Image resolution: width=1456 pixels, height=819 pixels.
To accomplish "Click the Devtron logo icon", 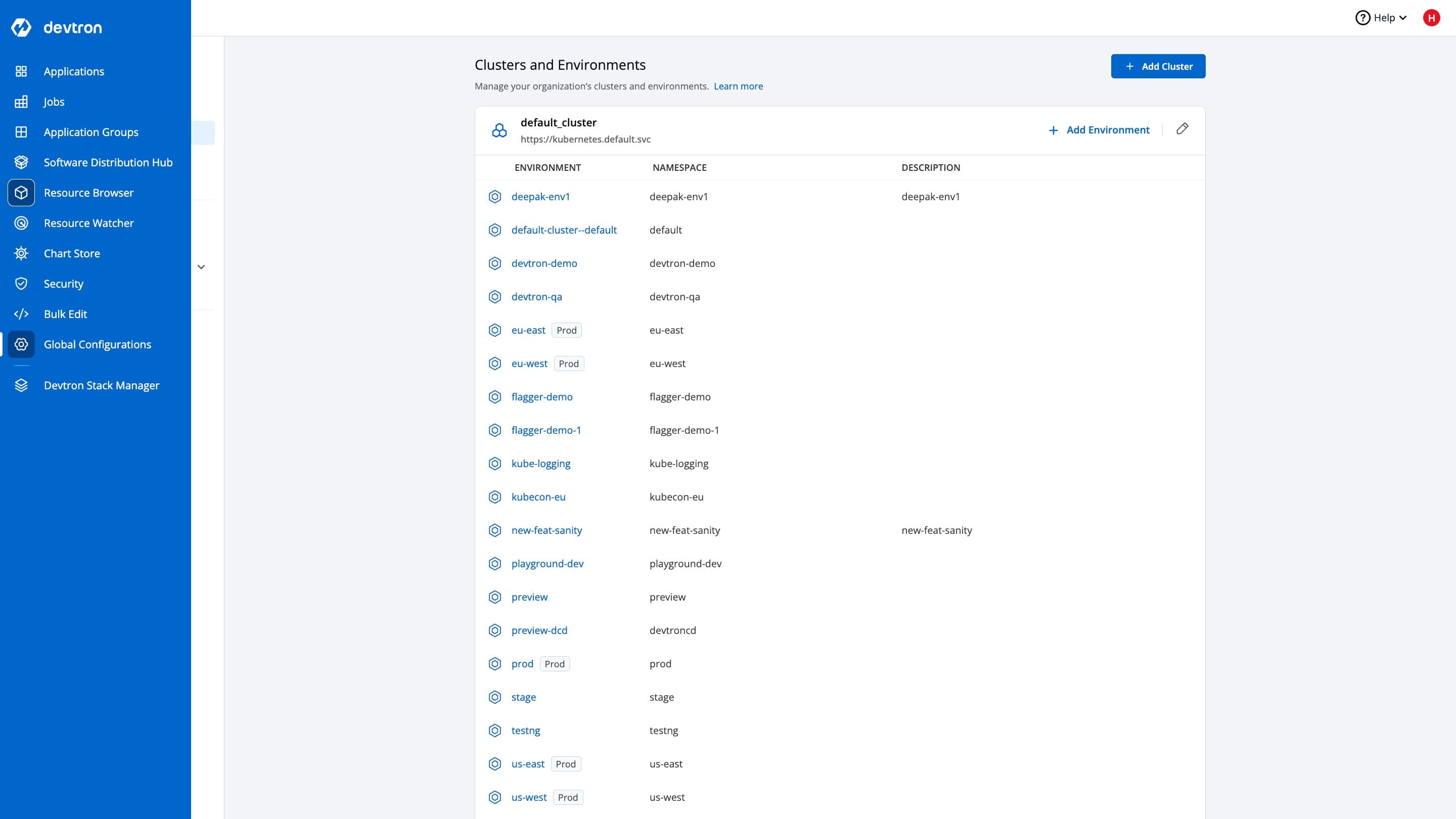I will [x=21, y=27].
